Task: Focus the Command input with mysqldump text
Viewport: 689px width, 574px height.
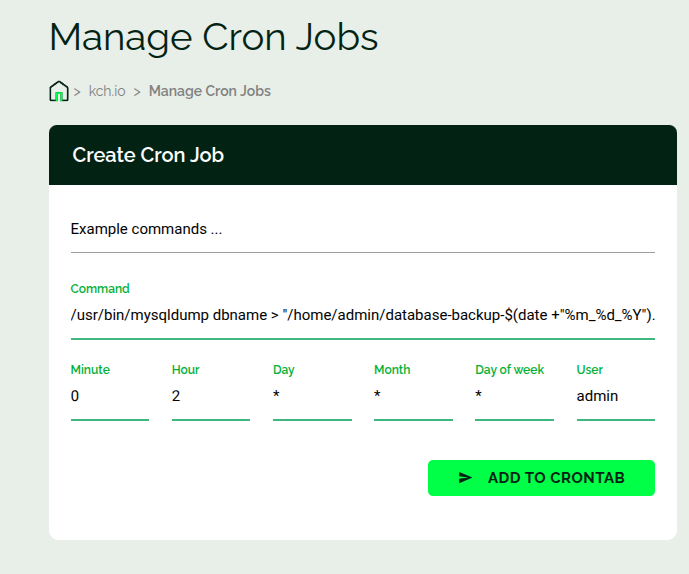Action: pyautogui.click(x=362, y=315)
